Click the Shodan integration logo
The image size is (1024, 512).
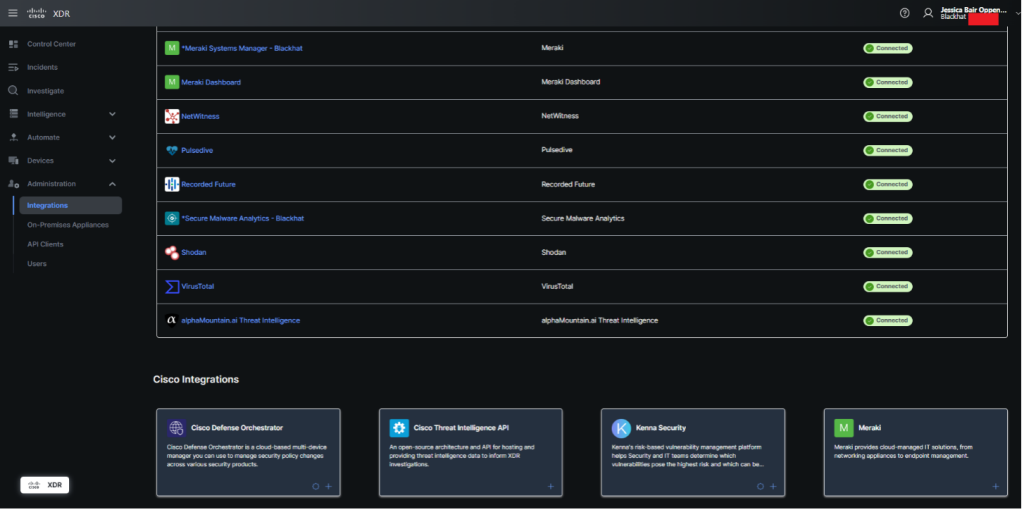click(172, 252)
